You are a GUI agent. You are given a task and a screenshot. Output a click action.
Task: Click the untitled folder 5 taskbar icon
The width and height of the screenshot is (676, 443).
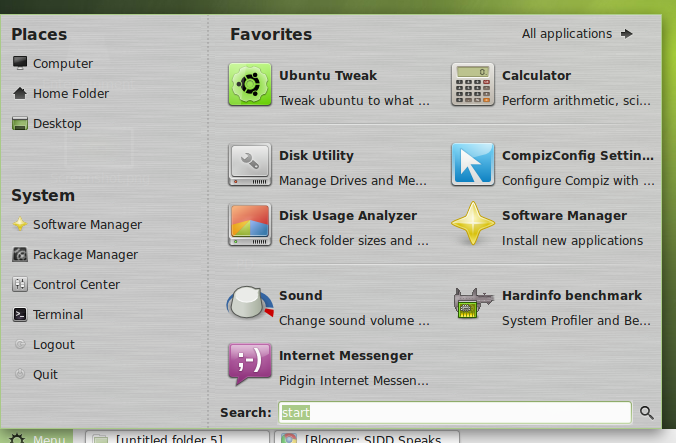pos(100,439)
